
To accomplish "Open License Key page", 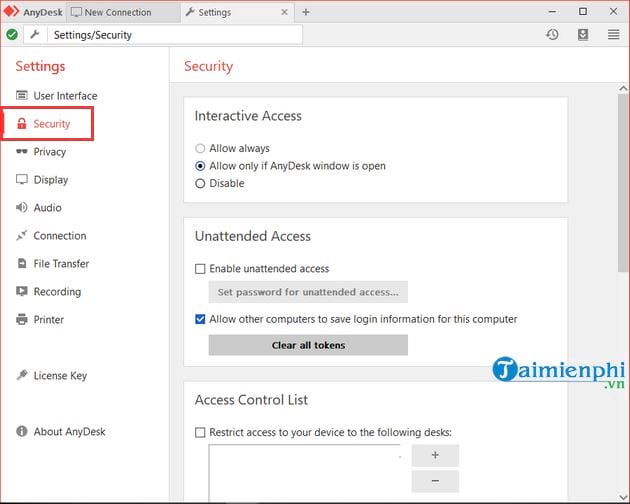I will point(60,375).
